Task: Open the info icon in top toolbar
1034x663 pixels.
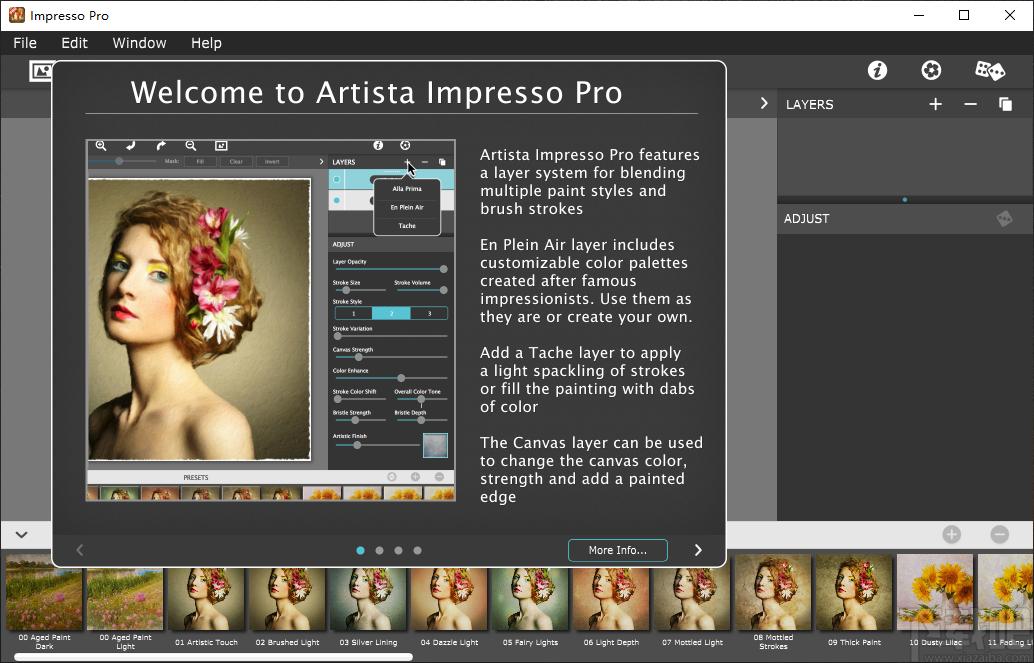Action: (x=877, y=70)
